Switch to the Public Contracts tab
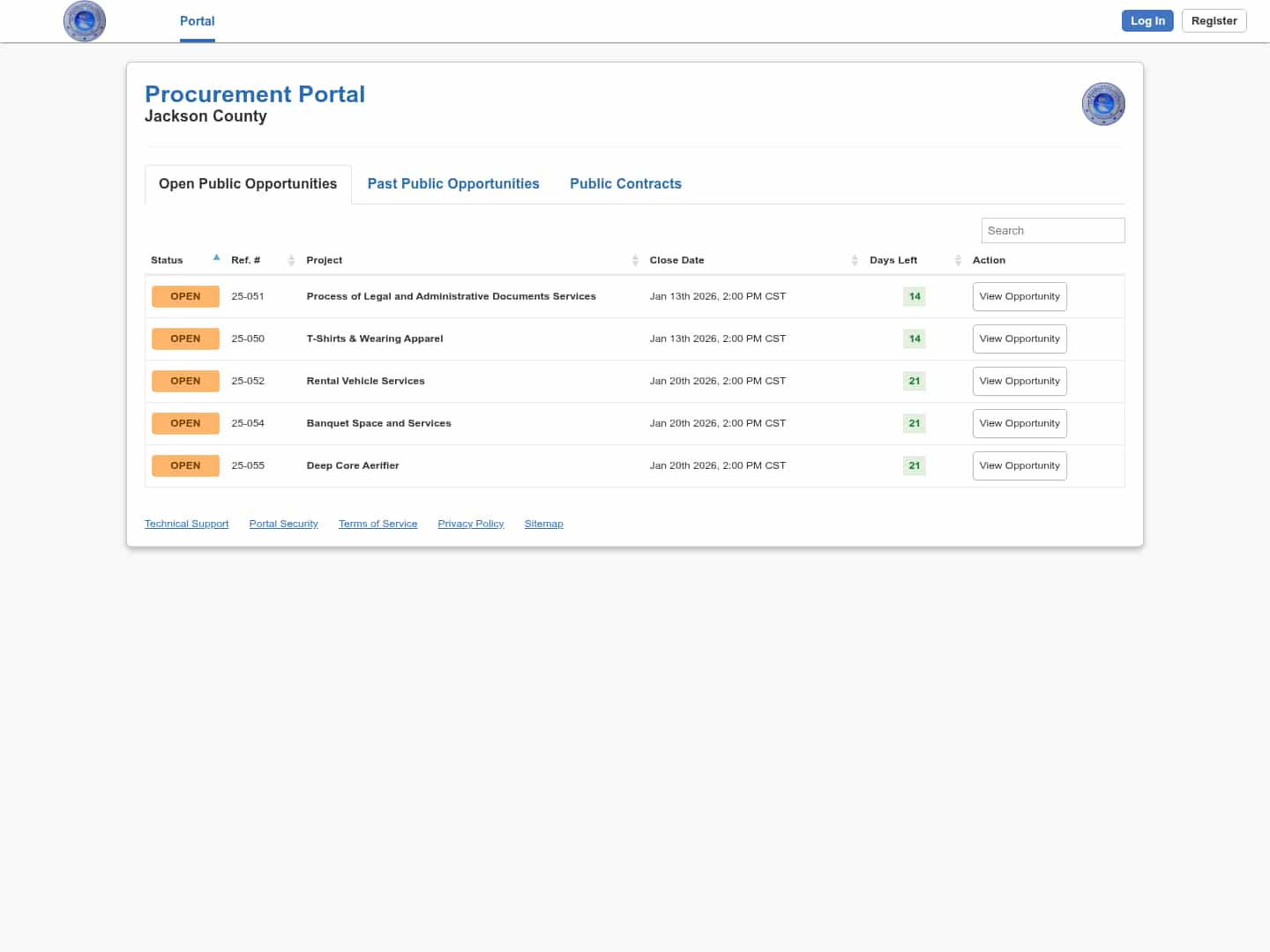 pos(625,183)
